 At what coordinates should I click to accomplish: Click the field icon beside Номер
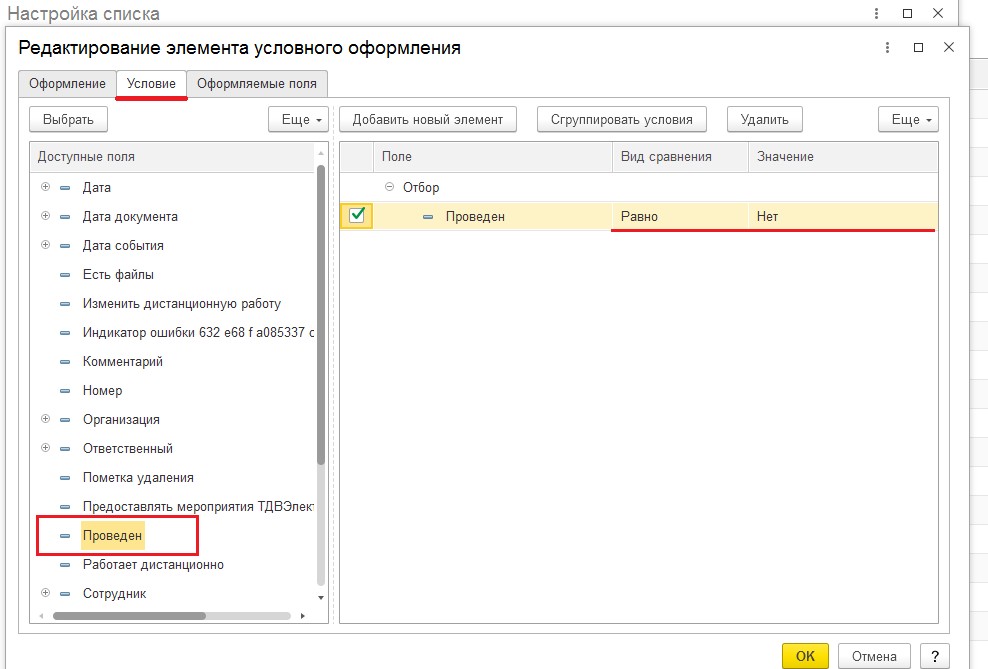tap(66, 391)
